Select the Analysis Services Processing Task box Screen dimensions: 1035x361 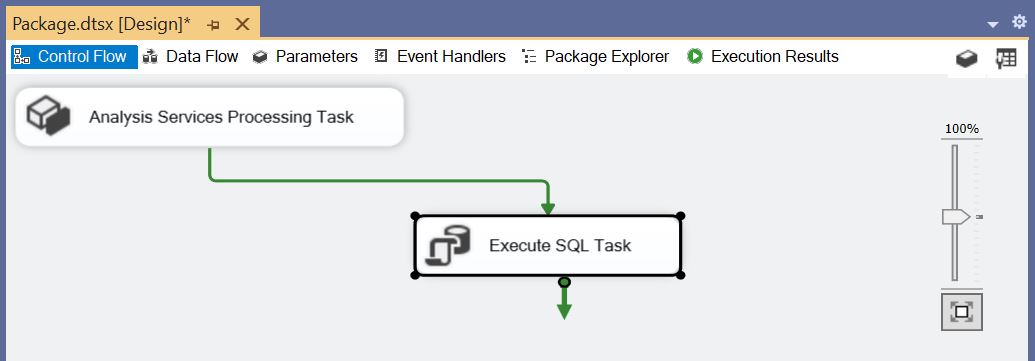pyautogui.click(x=209, y=117)
